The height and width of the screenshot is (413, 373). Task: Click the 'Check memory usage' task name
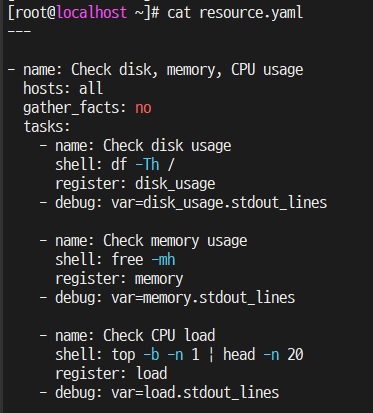click(175, 241)
